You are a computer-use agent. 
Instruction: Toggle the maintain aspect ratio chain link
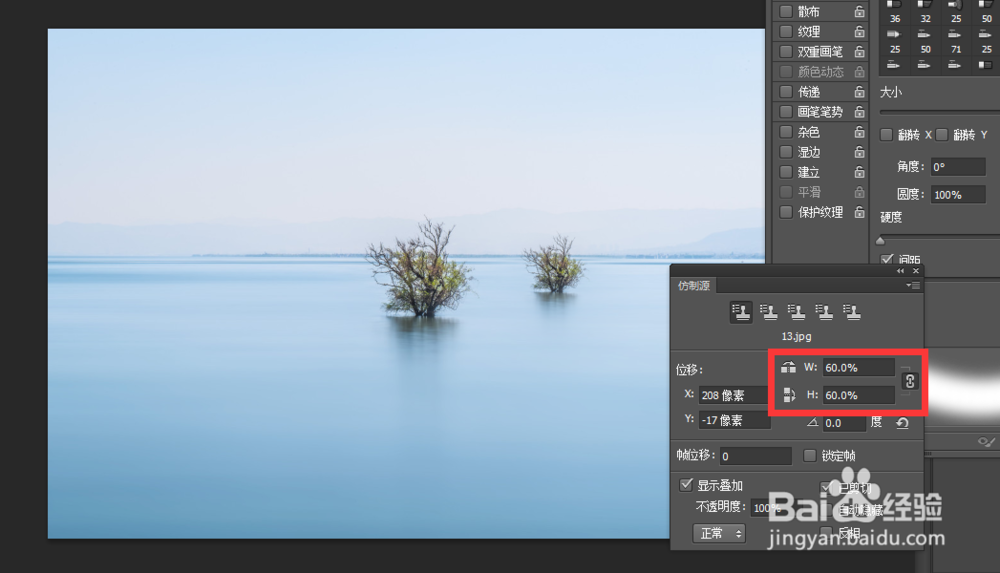(x=910, y=381)
